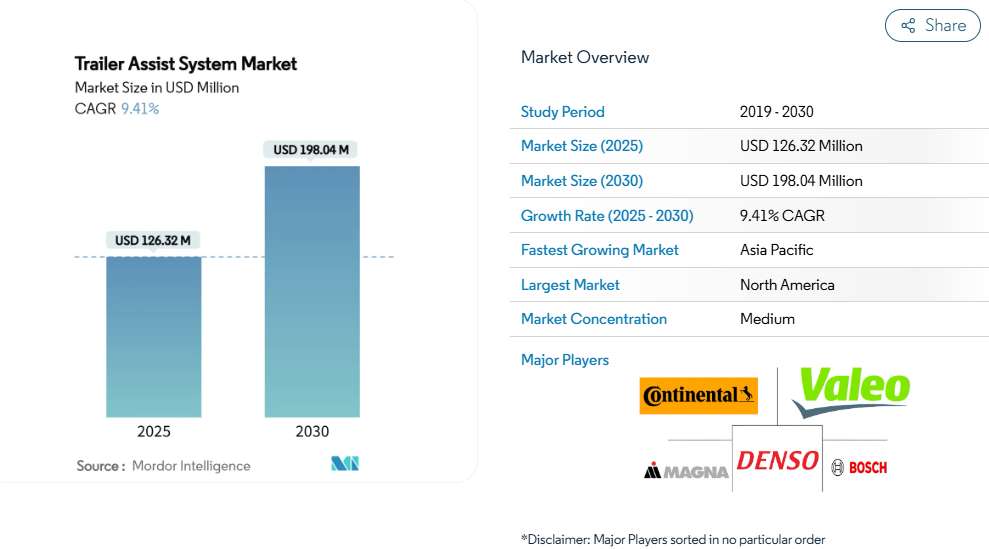This screenshot has height=549, width=989.
Task: Click the Largest Market label
Action: point(570,285)
